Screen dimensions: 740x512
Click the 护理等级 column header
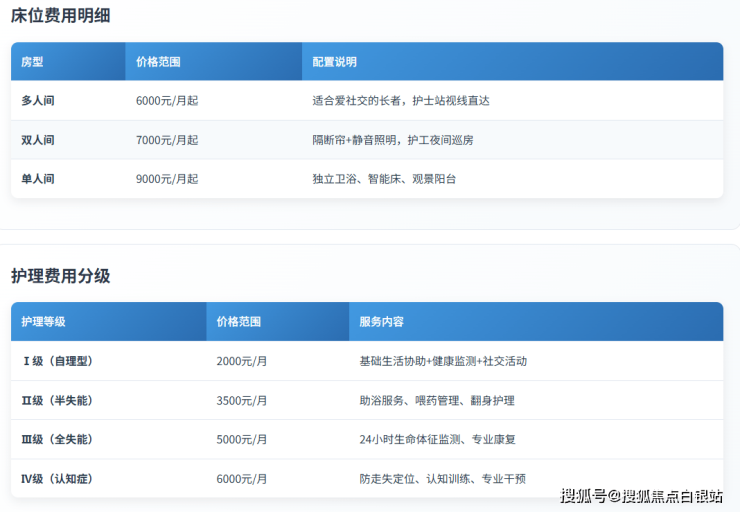click(44, 322)
